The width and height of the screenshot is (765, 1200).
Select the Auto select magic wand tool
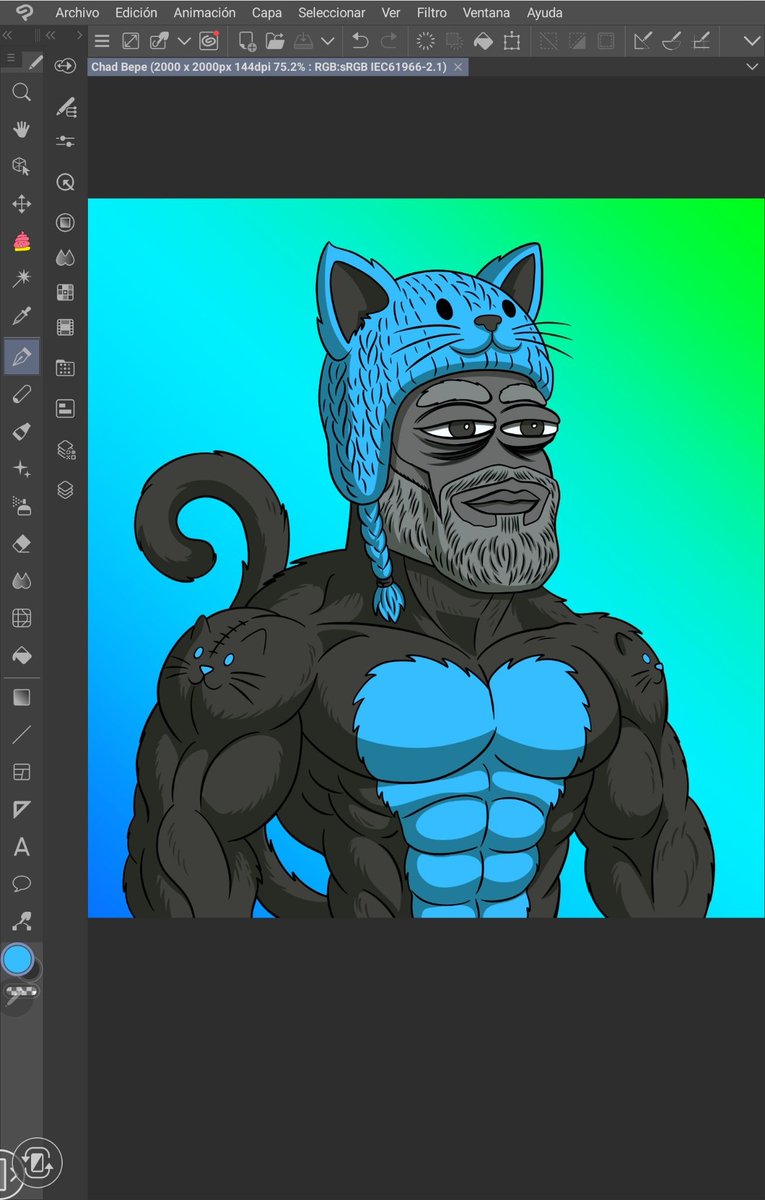pos(21,278)
